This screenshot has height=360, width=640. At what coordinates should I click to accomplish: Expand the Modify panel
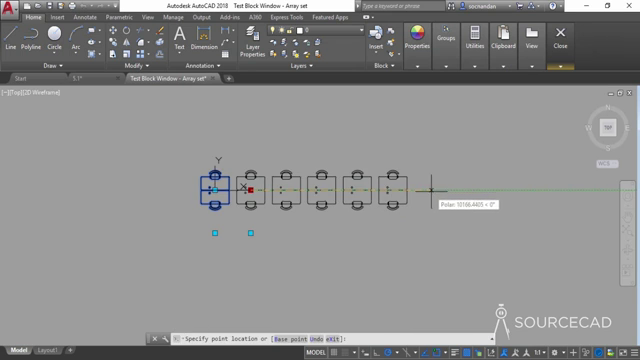(137, 66)
